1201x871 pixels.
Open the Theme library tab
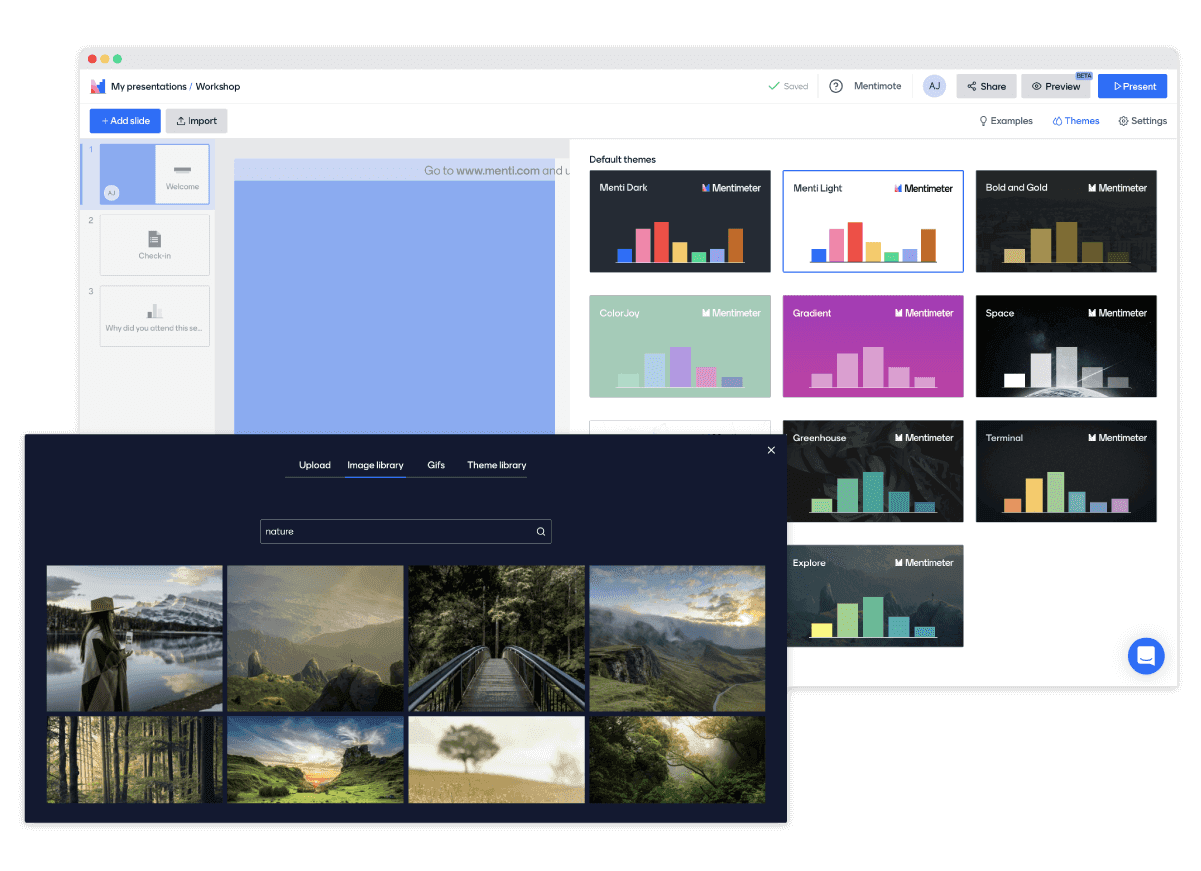(x=497, y=465)
